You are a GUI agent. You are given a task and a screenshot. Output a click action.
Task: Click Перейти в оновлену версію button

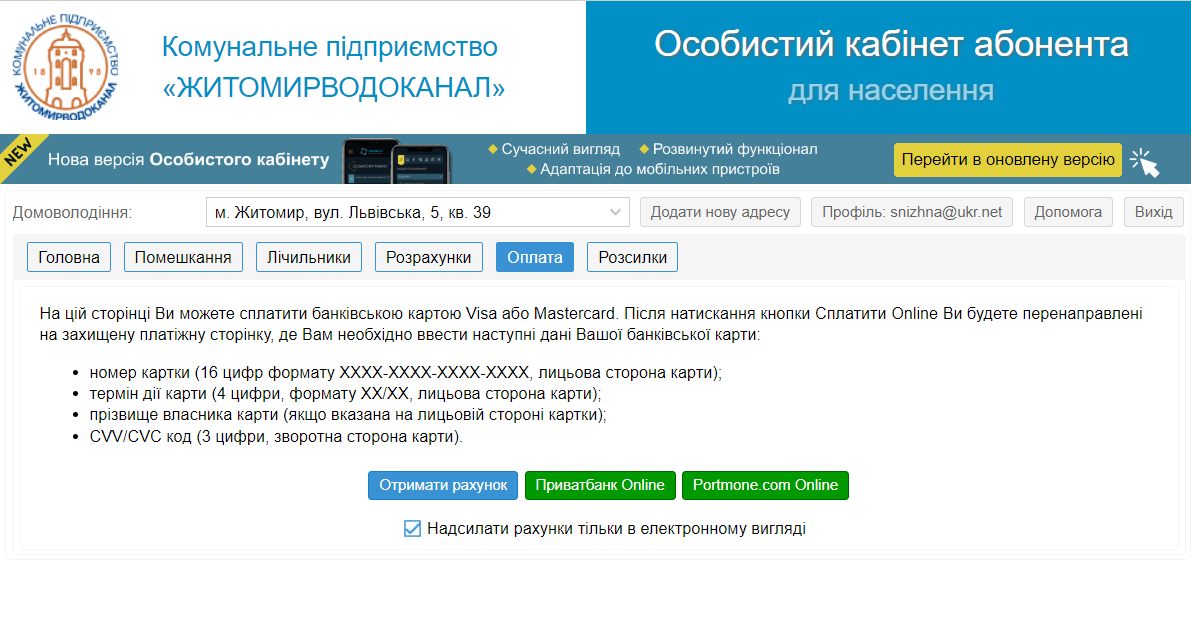tap(1007, 160)
